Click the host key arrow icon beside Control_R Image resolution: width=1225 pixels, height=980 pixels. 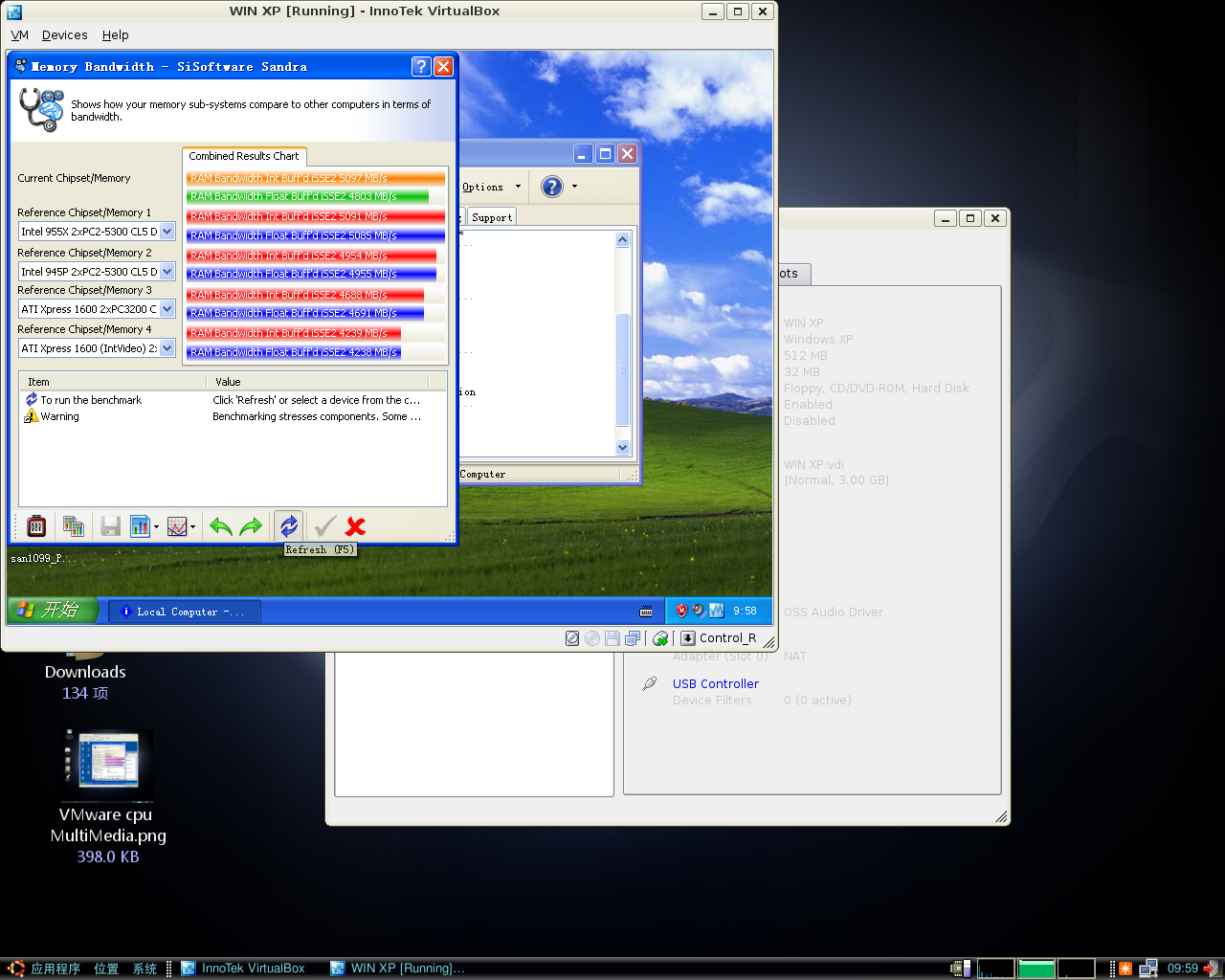688,638
